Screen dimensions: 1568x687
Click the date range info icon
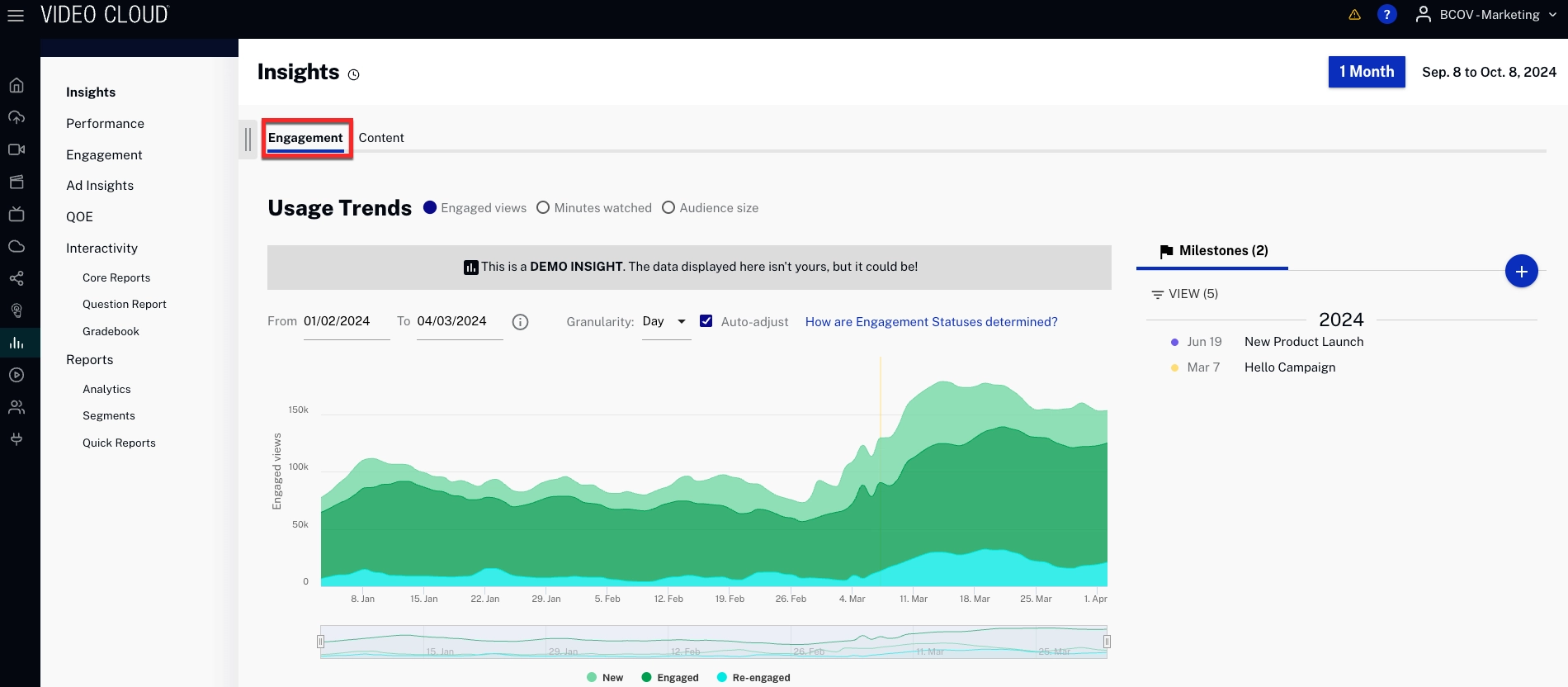(520, 322)
